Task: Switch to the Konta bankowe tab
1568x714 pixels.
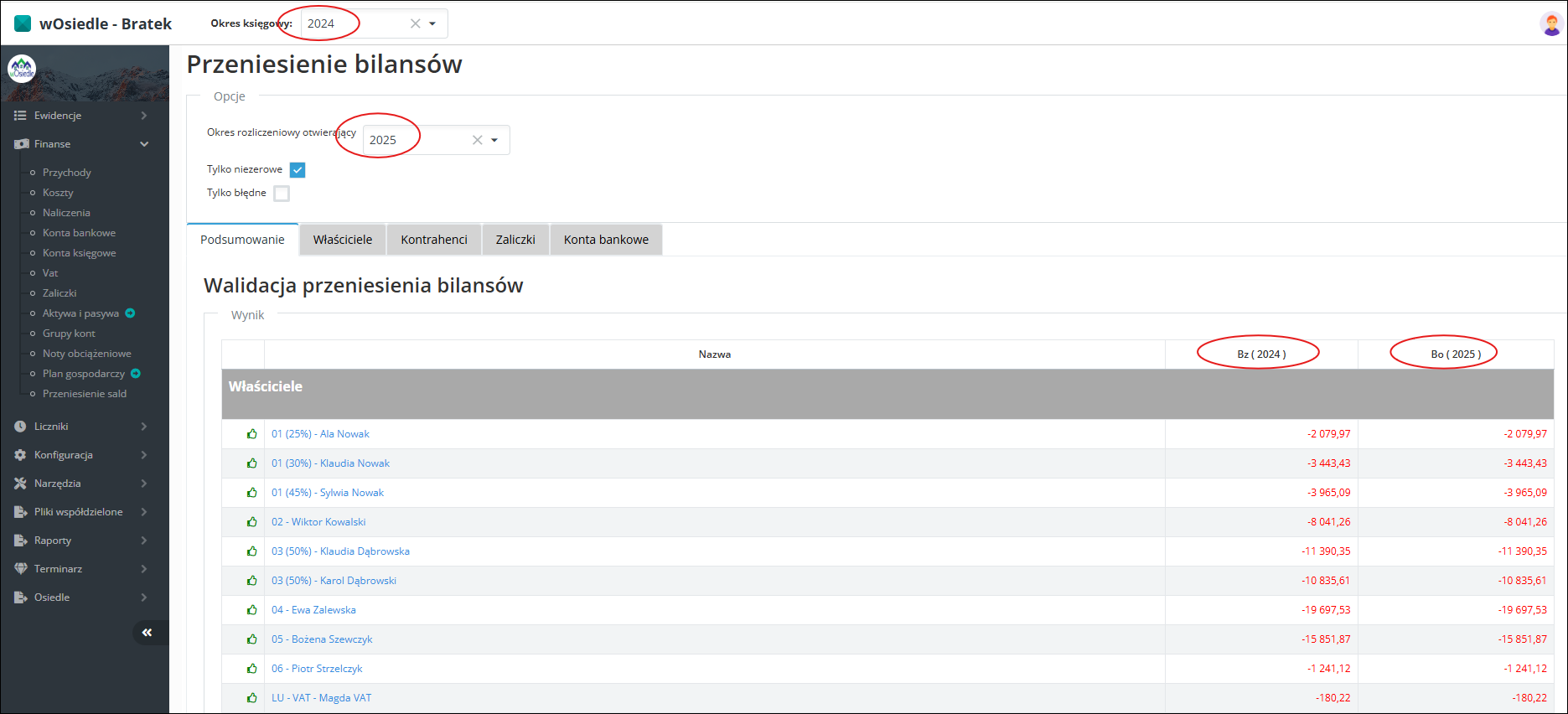Action: [x=606, y=240]
